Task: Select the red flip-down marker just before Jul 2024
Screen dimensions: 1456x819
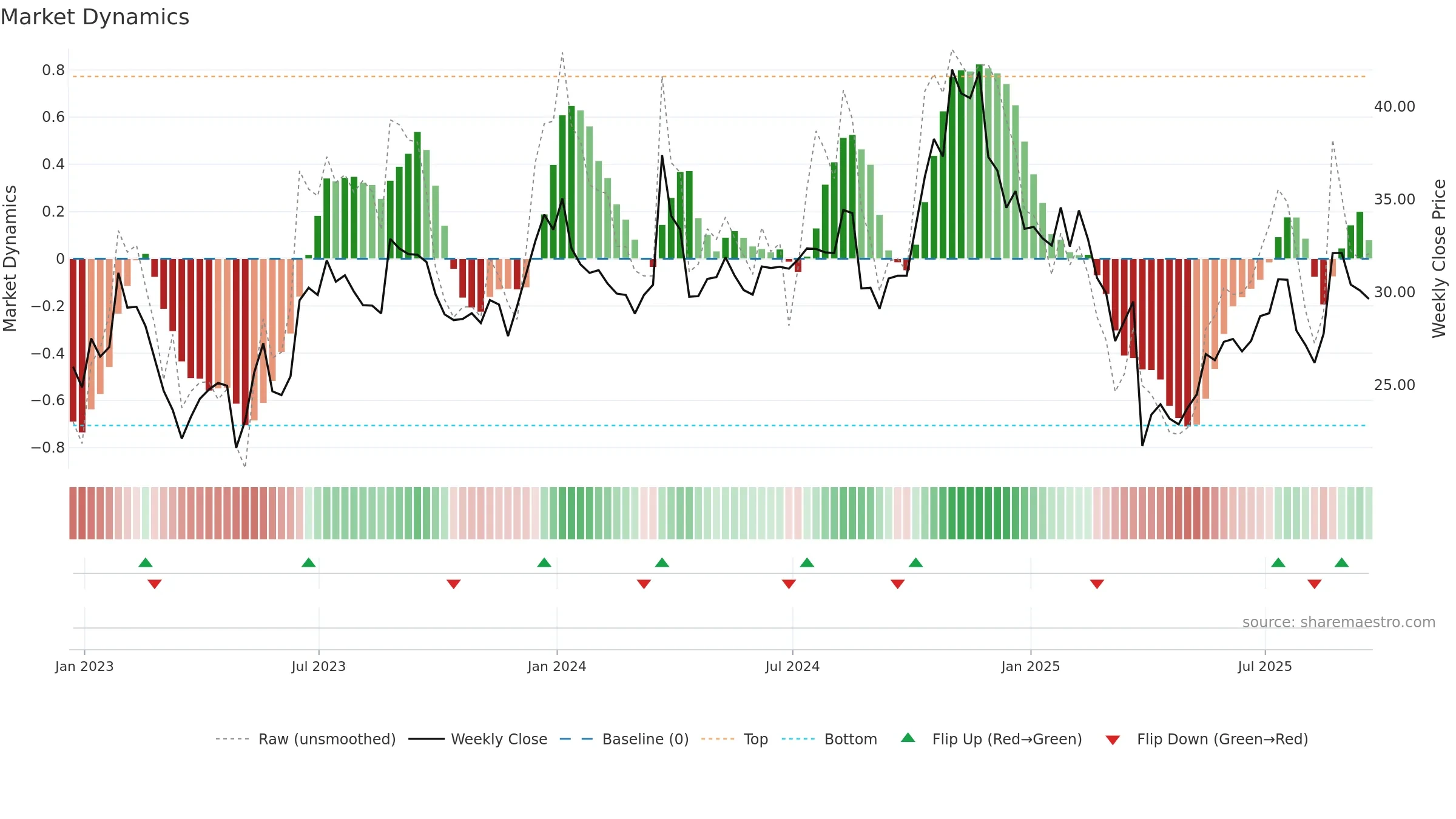Action: click(789, 584)
